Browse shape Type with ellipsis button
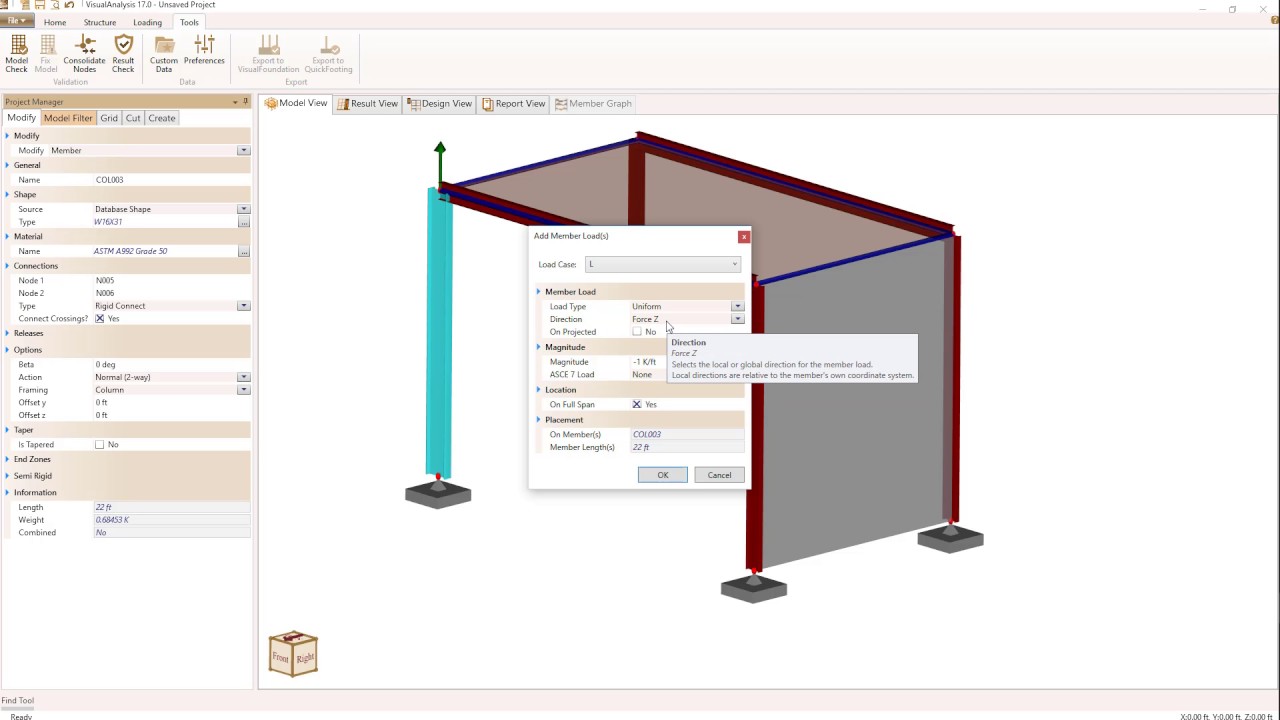The width and height of the screenshot is (1280, 720). coord(243,222)
